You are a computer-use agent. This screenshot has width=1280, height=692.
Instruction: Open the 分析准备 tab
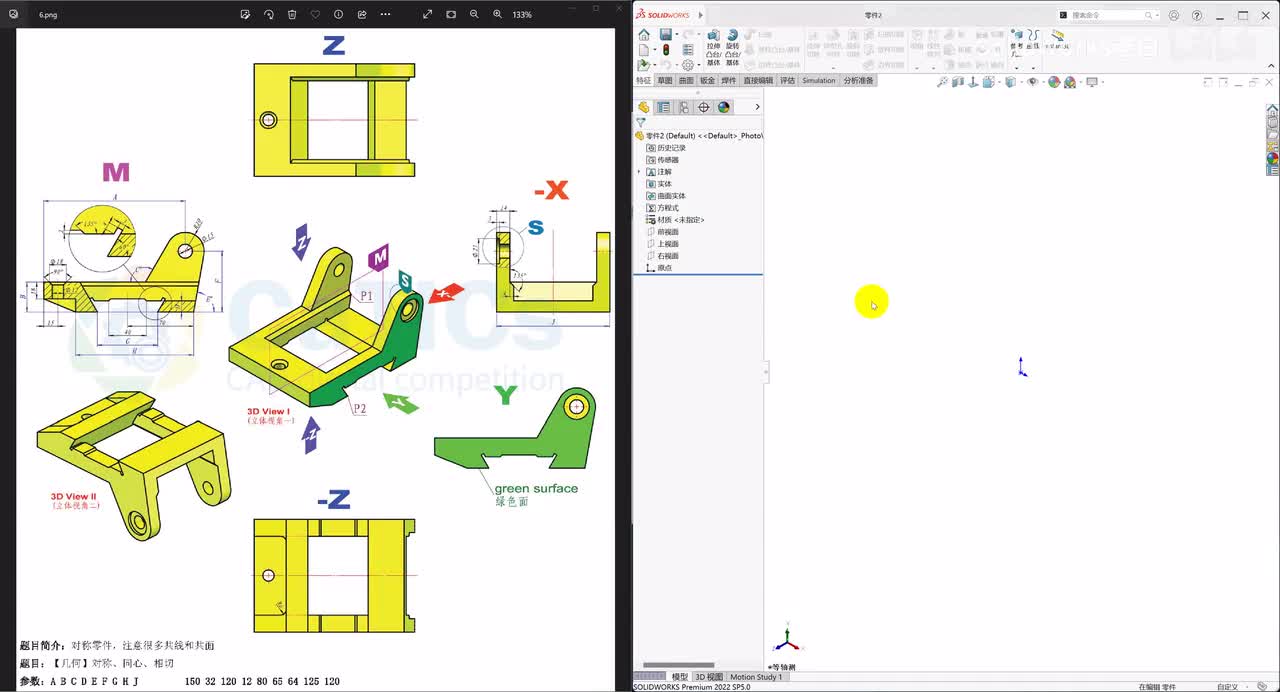[858, 81]
